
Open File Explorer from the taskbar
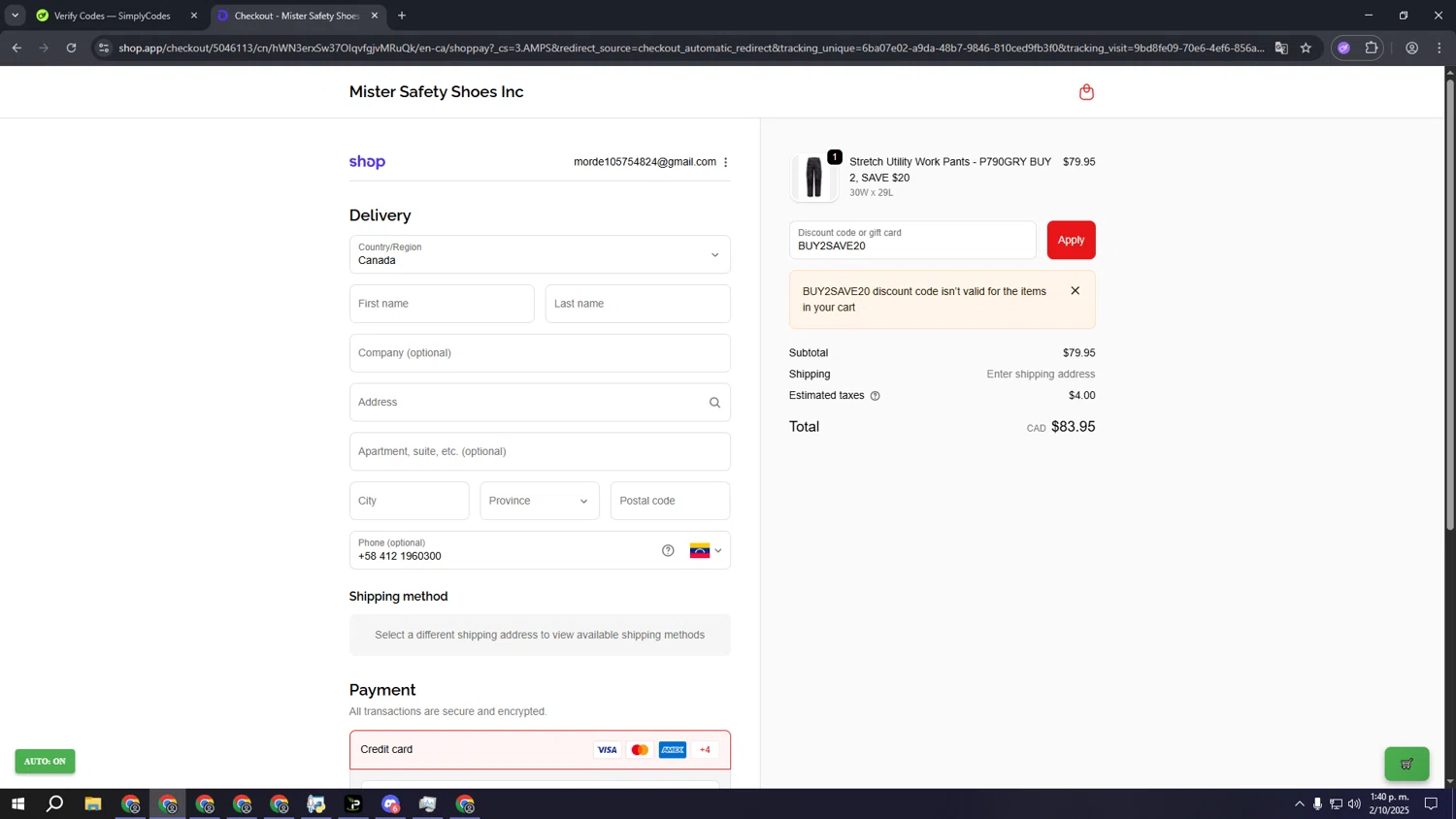pyautogui.click(x=93, y=803)
